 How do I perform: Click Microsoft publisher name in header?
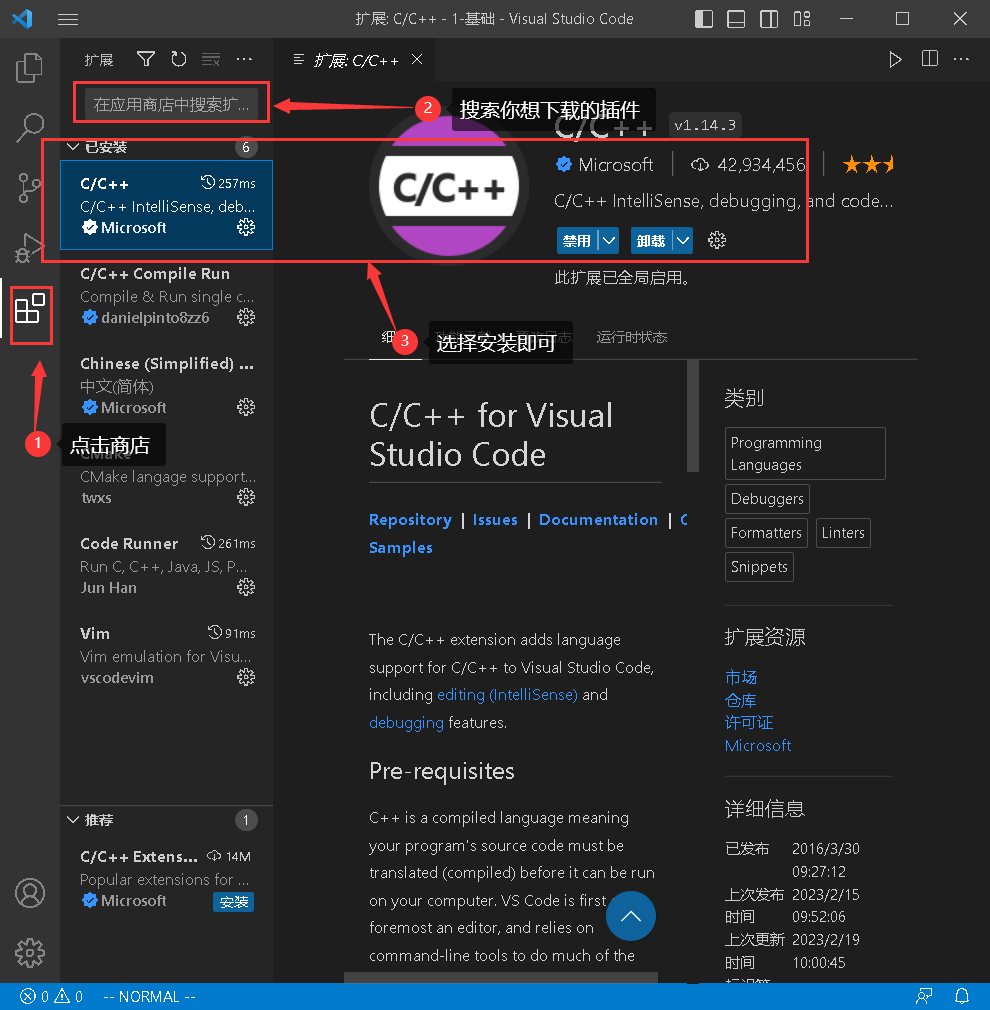tap(616, 165)
